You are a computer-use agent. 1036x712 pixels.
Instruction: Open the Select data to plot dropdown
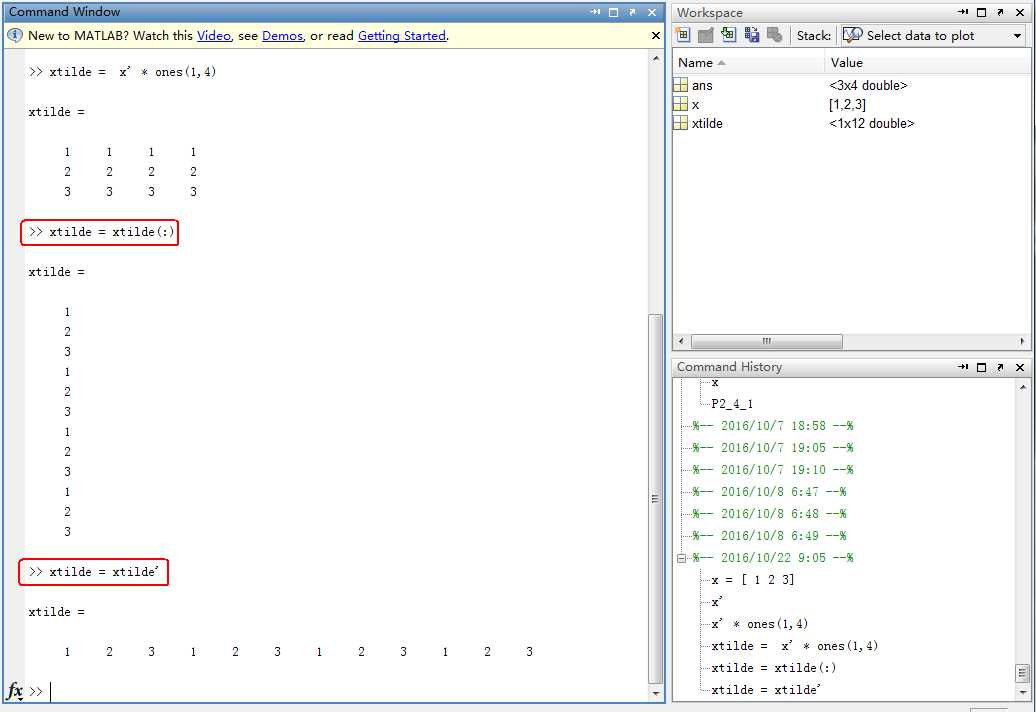1018,36
